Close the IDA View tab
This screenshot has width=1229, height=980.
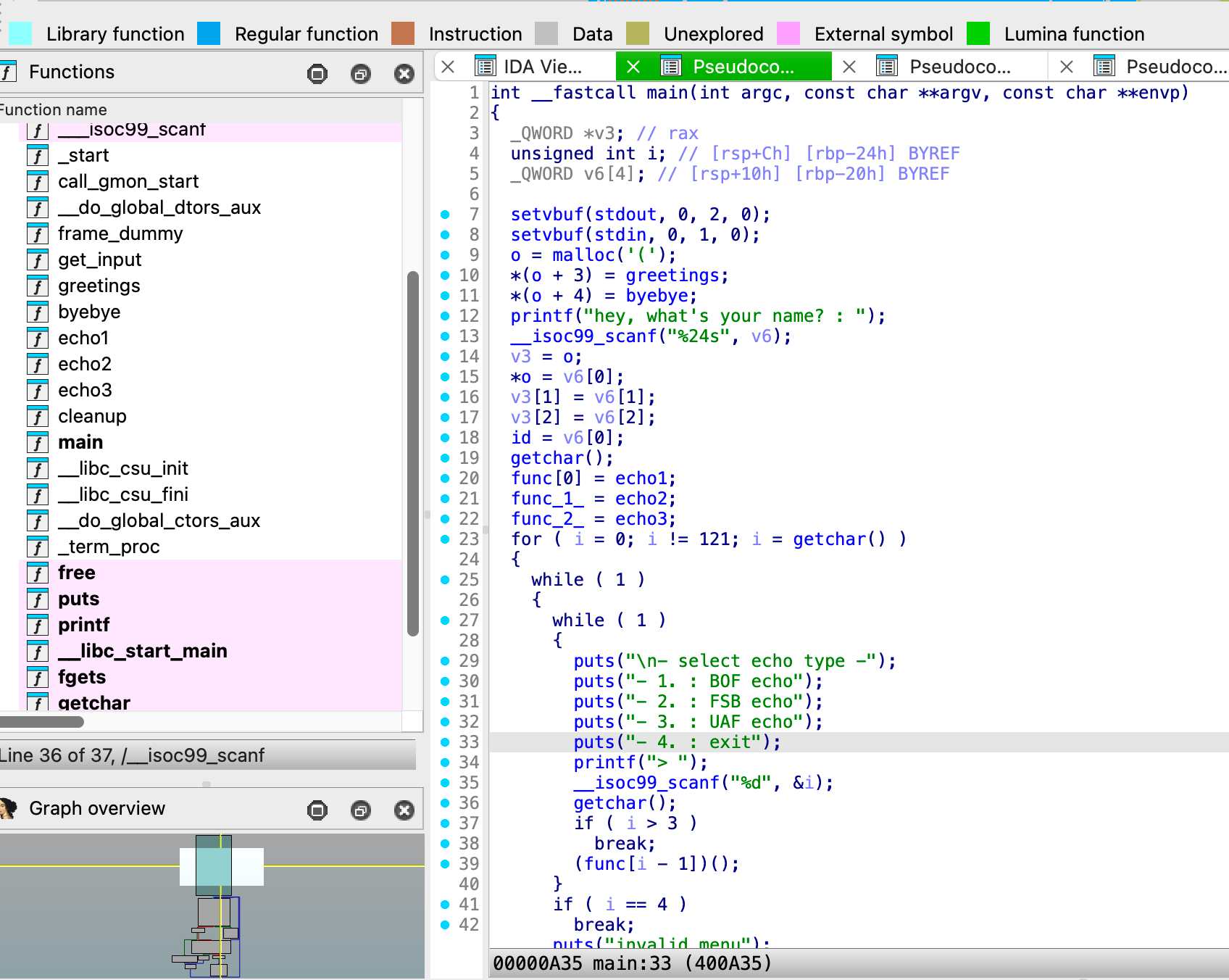(x=448, y=67)
